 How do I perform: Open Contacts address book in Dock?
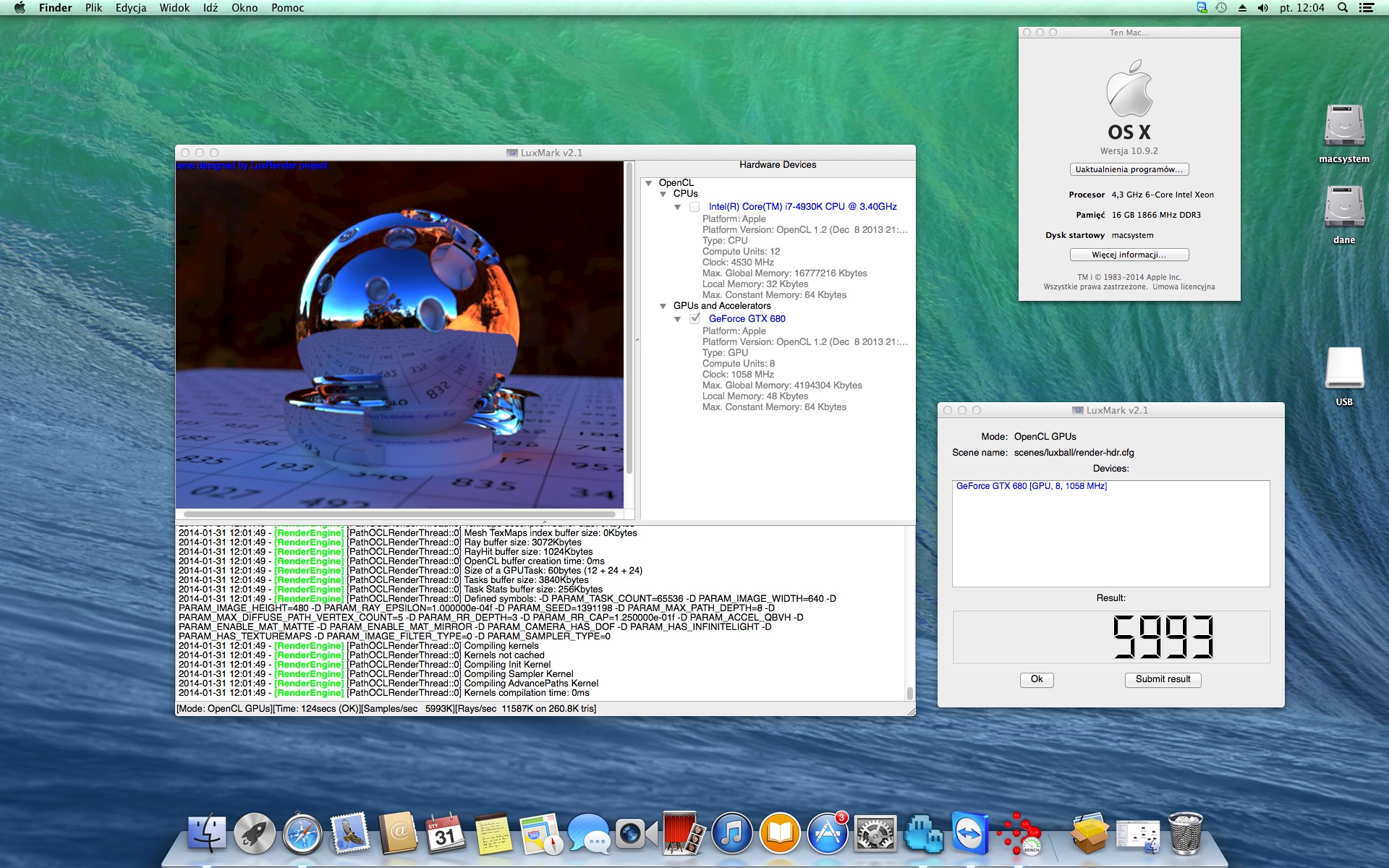pyautogui.click(x=398, y=834)
